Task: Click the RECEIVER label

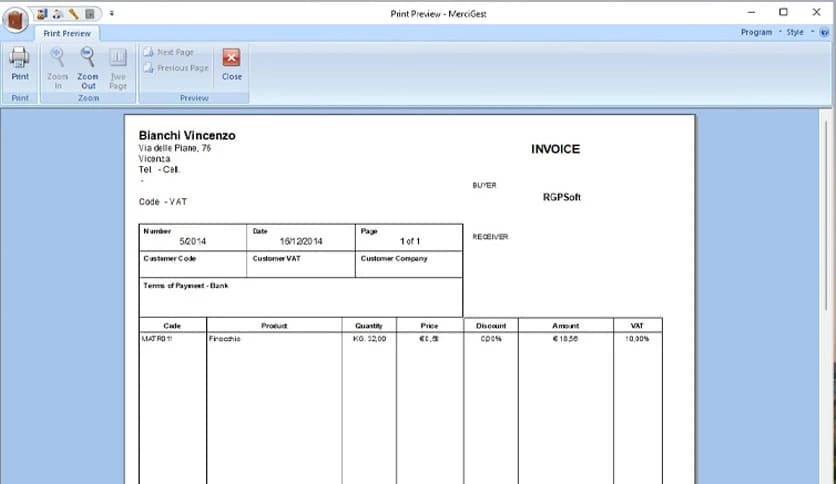Action: (x=490, y=237)
